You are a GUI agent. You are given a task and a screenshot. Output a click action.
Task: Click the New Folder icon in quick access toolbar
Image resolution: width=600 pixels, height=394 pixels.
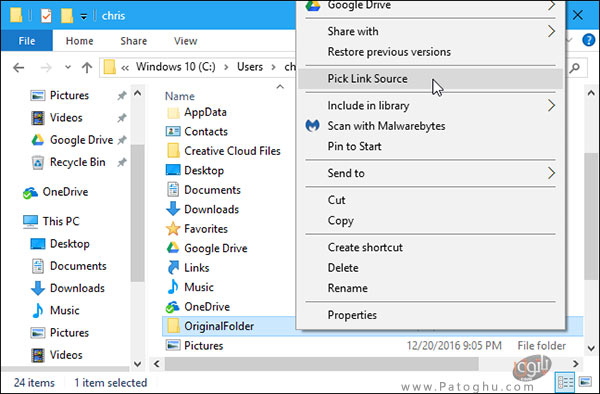[x=67, y=16]
